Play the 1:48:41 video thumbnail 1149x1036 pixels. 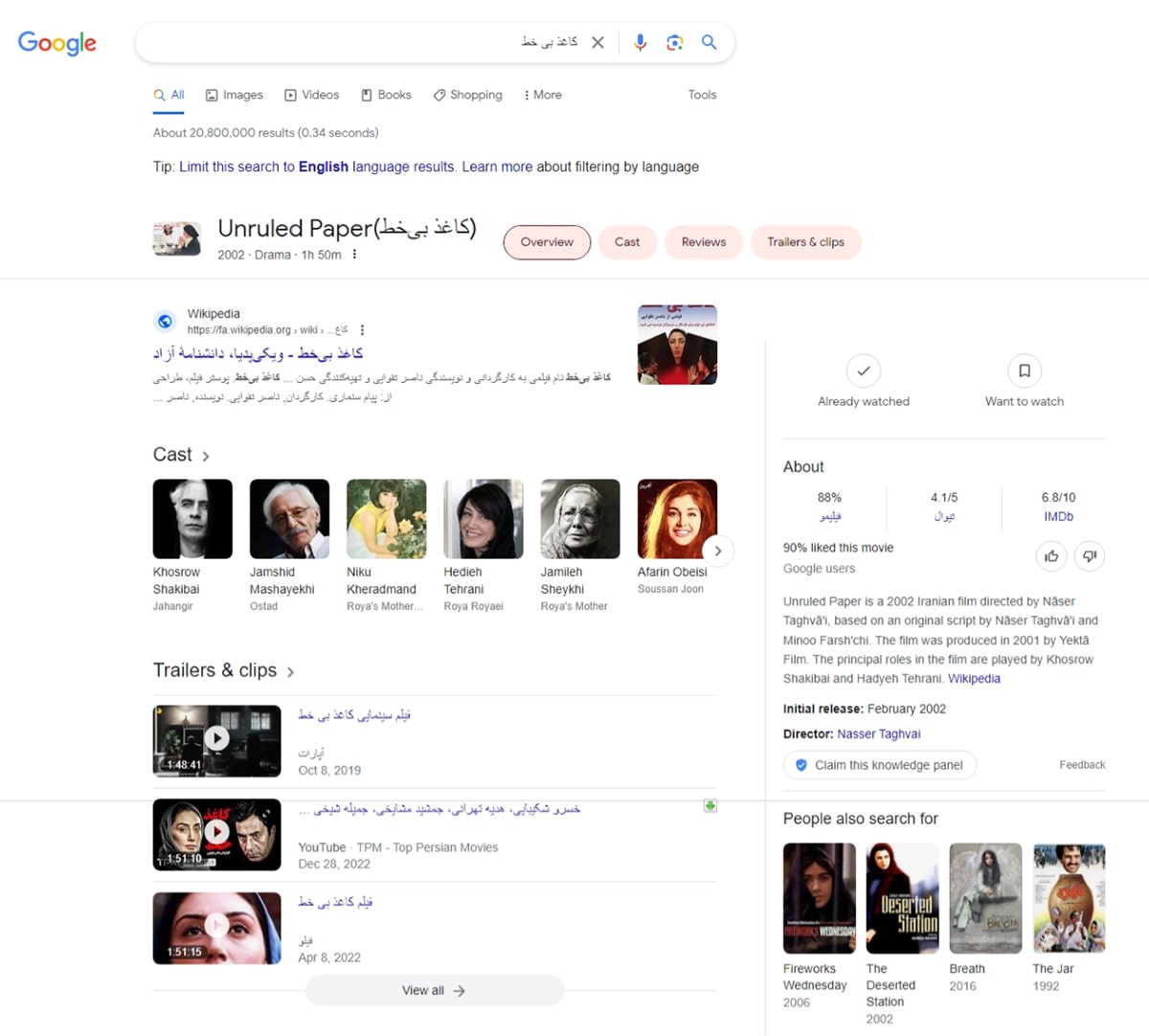(217, 740)
